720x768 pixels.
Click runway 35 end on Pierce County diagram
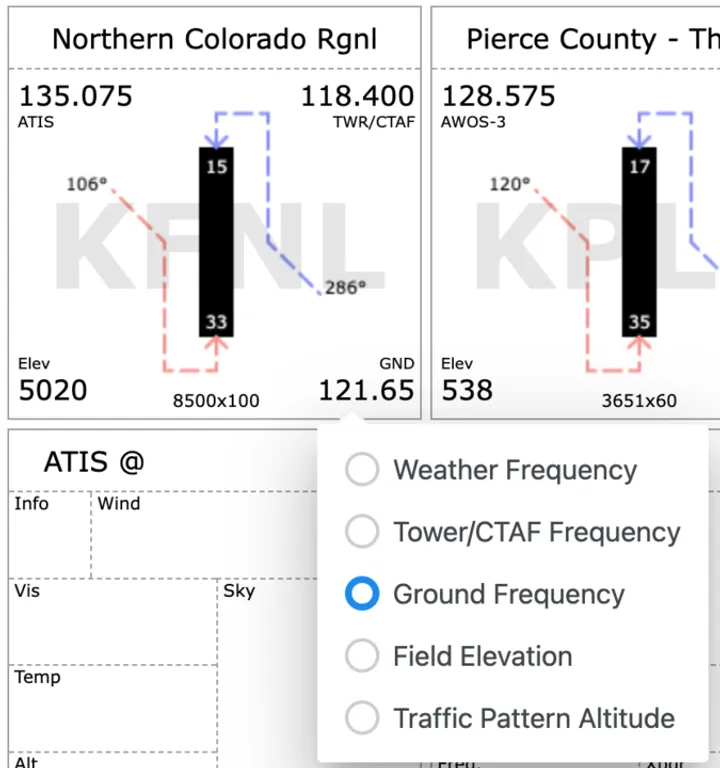pos(640,322)
